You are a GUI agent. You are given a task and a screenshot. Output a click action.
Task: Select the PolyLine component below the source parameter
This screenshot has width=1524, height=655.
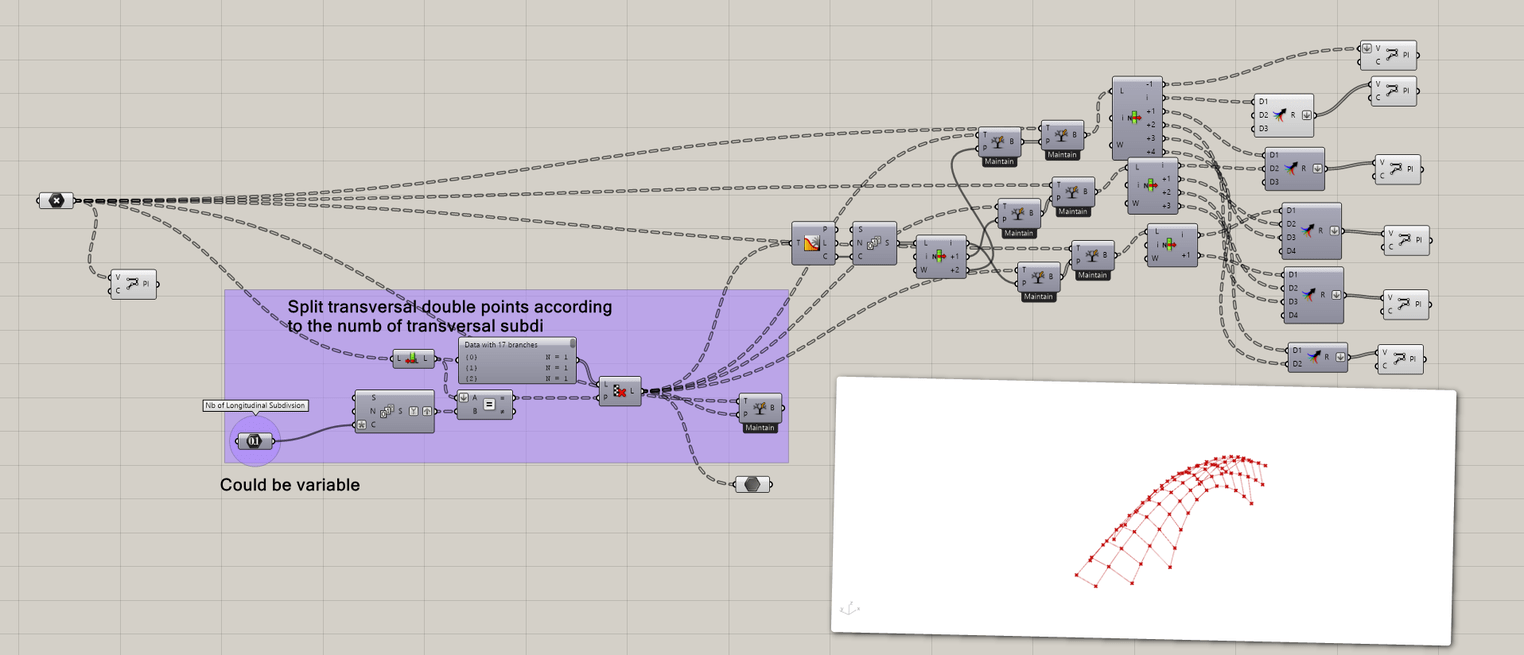[134, 284]
